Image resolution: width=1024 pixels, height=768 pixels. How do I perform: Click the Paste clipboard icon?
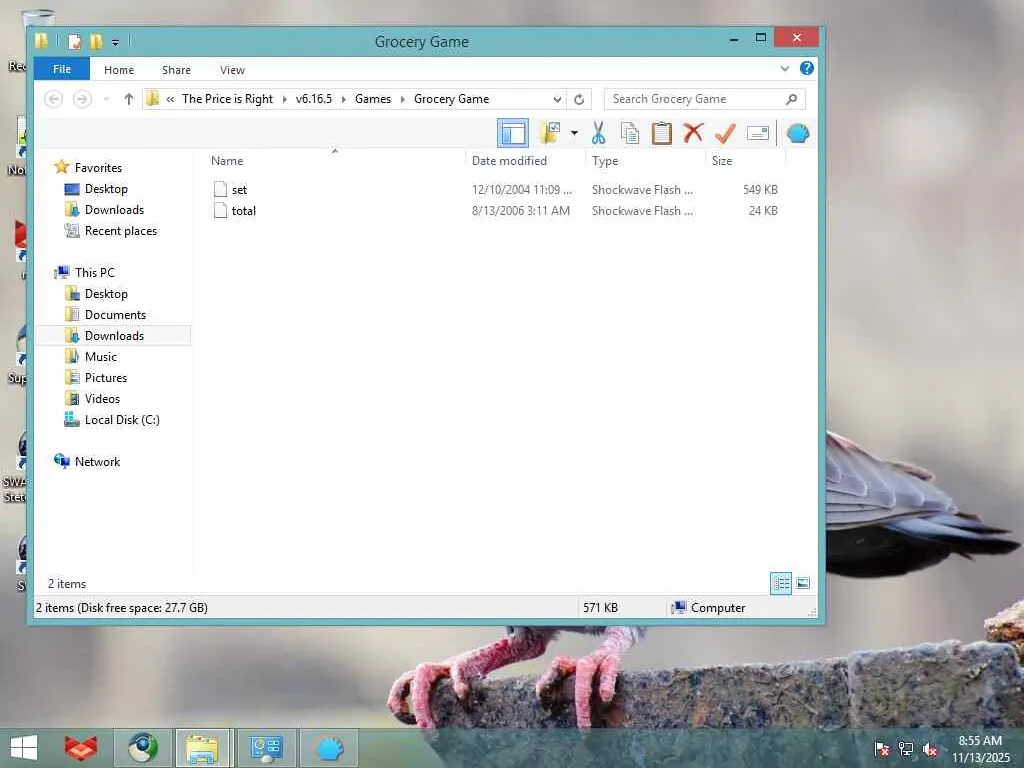coord(662,133)
